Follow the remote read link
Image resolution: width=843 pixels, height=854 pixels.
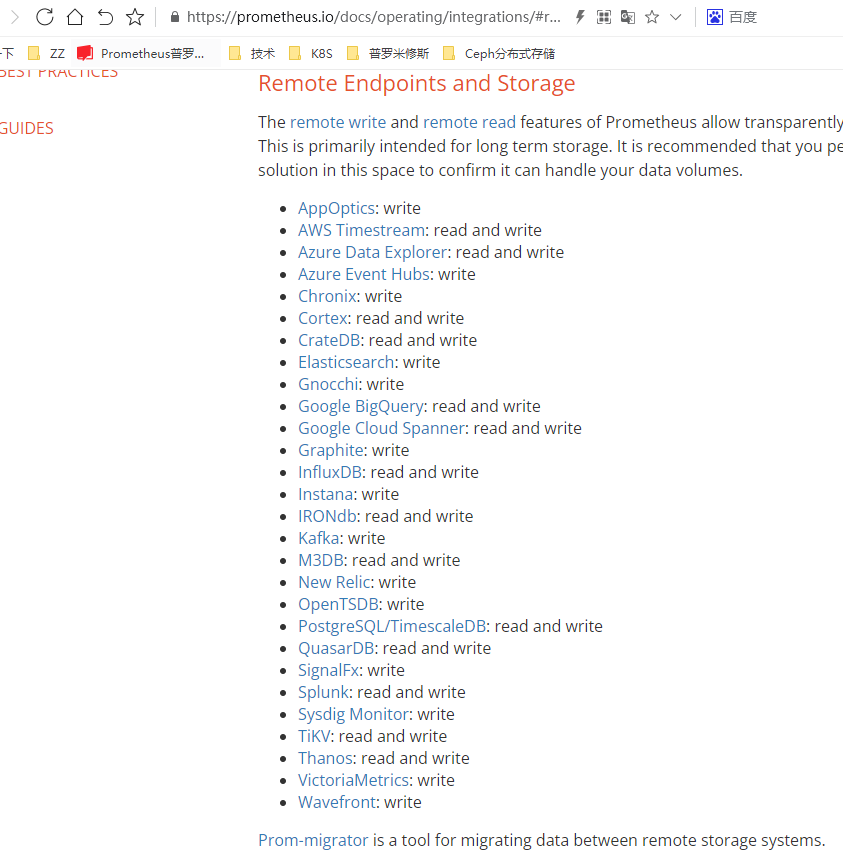point(469,122)
